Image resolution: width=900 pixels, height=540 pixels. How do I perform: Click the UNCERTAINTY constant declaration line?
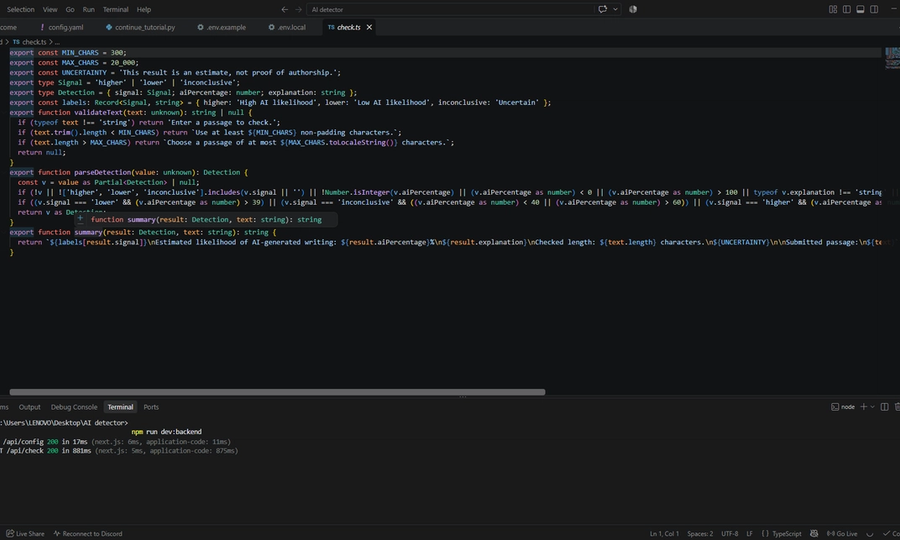pyautogui.click(x=175, y=72)
